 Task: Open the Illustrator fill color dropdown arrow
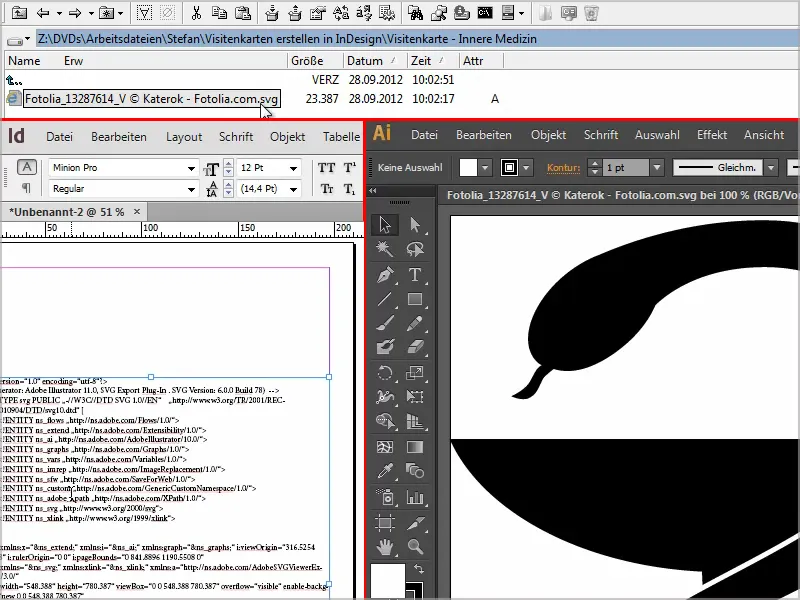pos(485,167)
